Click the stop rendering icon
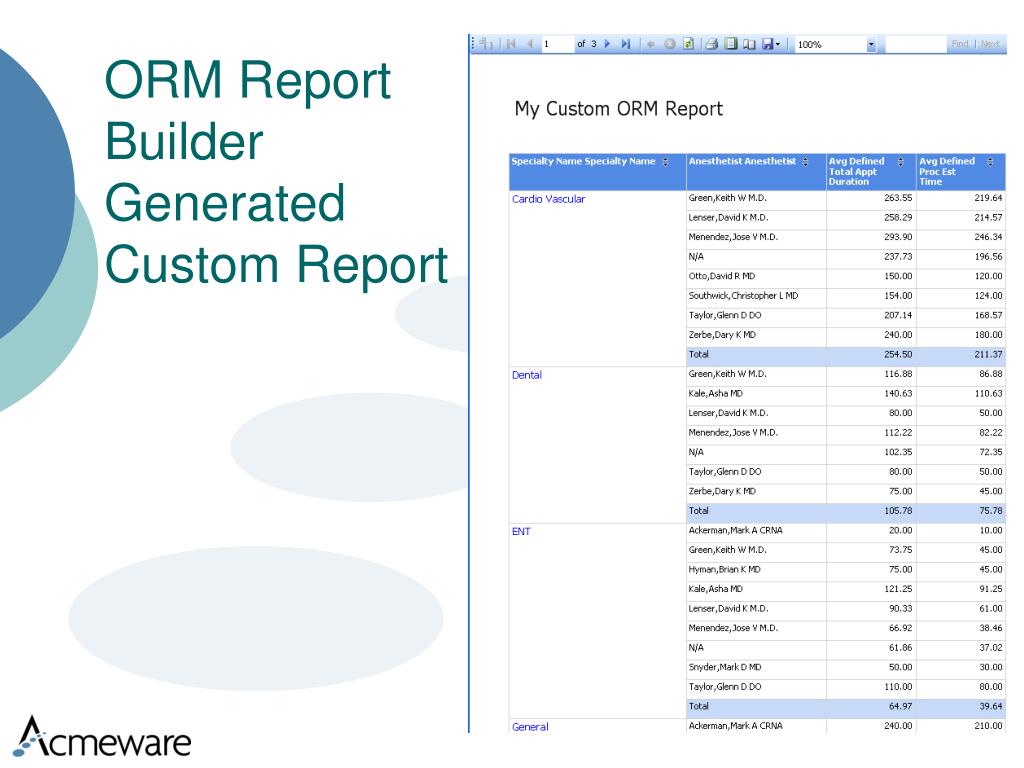1024x768 pixels. pyautogui.click(x=669, y=44)
